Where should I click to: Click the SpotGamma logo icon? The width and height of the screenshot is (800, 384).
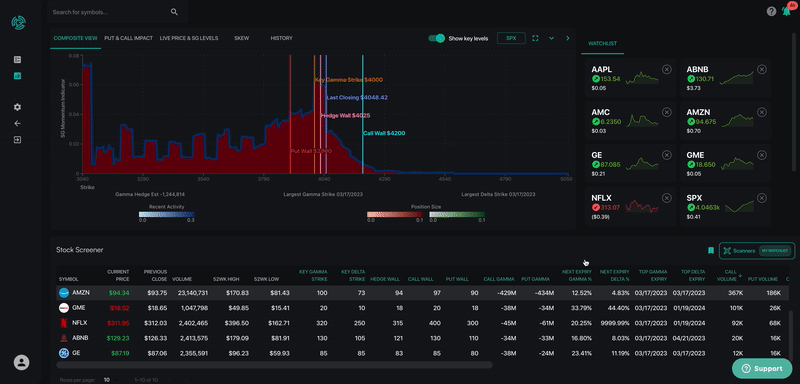(18, 22)
